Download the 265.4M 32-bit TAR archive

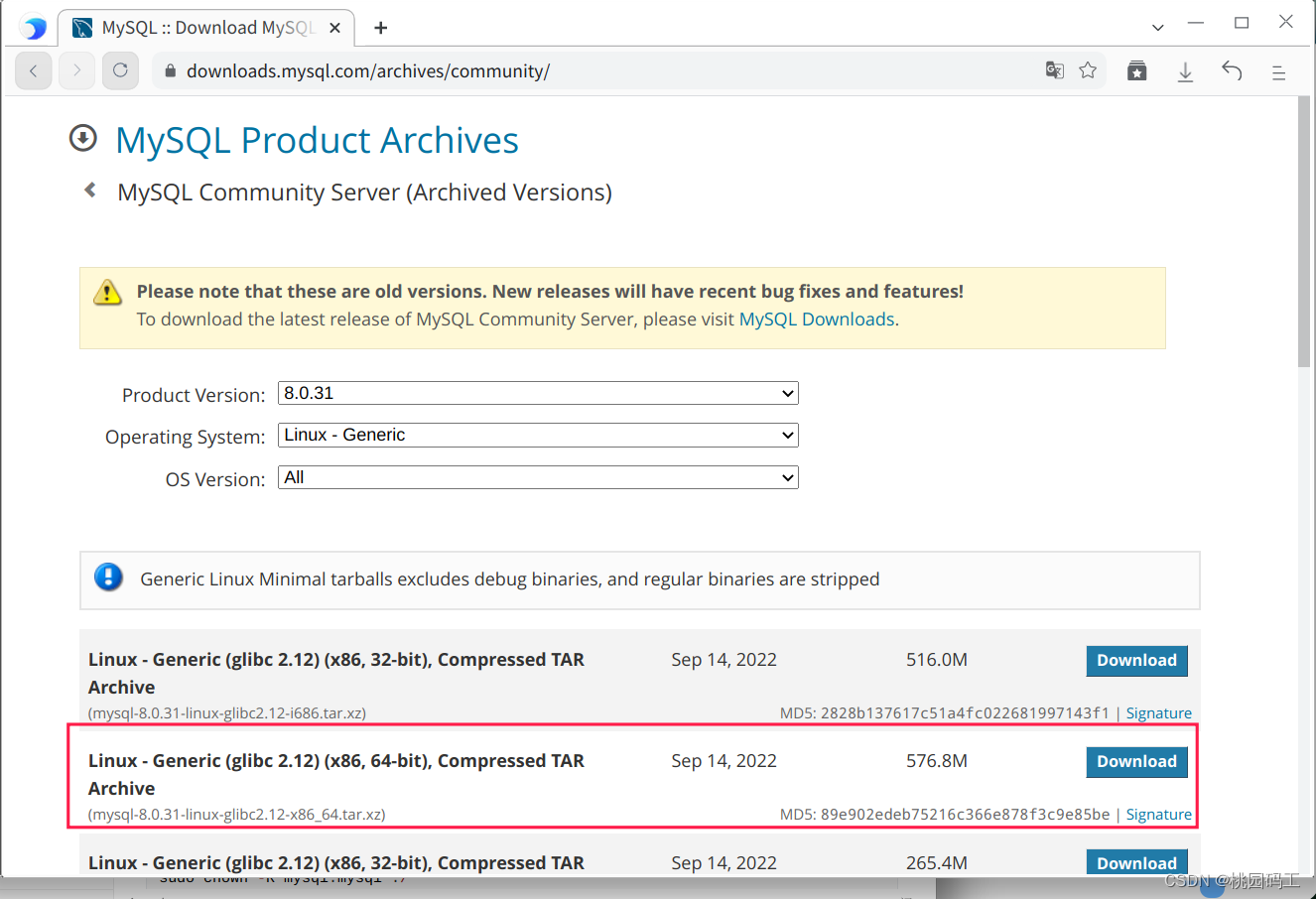(1136, 862)
